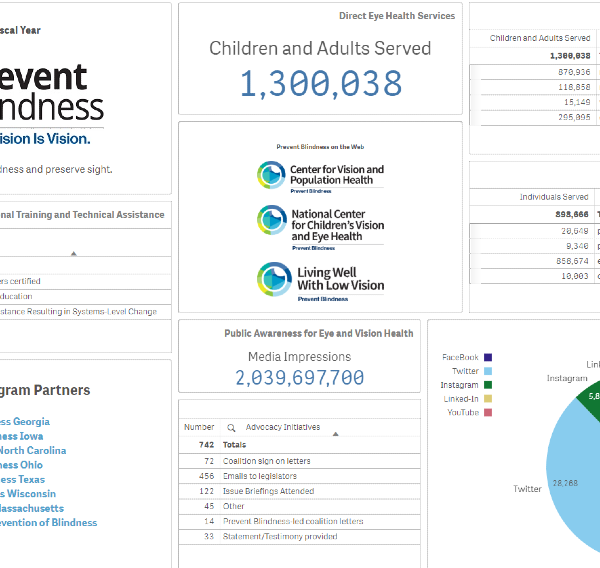Select the Emails to legislators row

tap(299, 476)
